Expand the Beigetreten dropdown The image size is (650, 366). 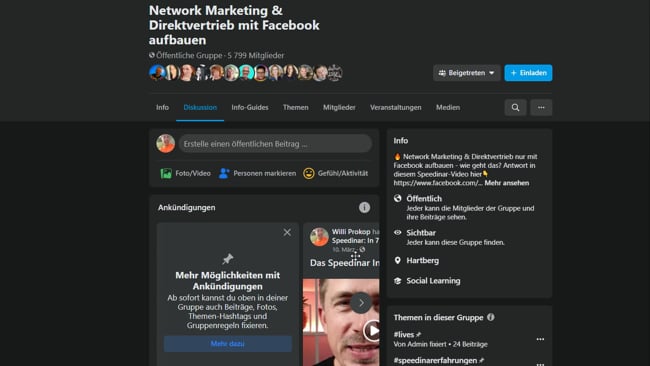pyautogui.click(x=467, y=73)
